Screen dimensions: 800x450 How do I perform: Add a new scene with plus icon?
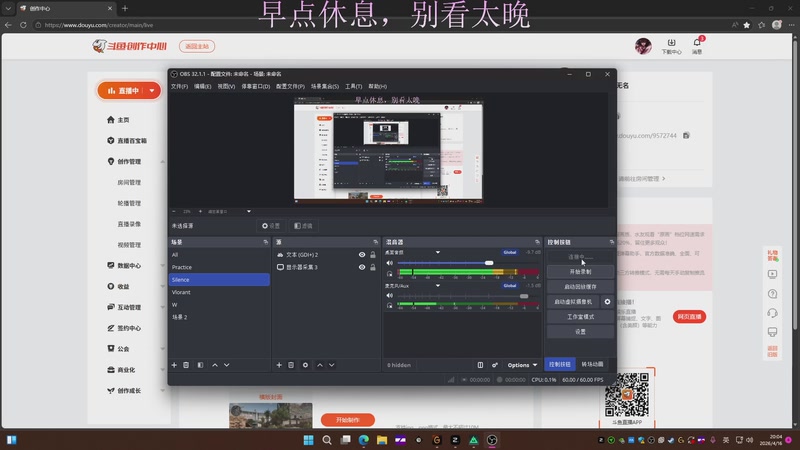pyautogui.click(x=174, y=365)
